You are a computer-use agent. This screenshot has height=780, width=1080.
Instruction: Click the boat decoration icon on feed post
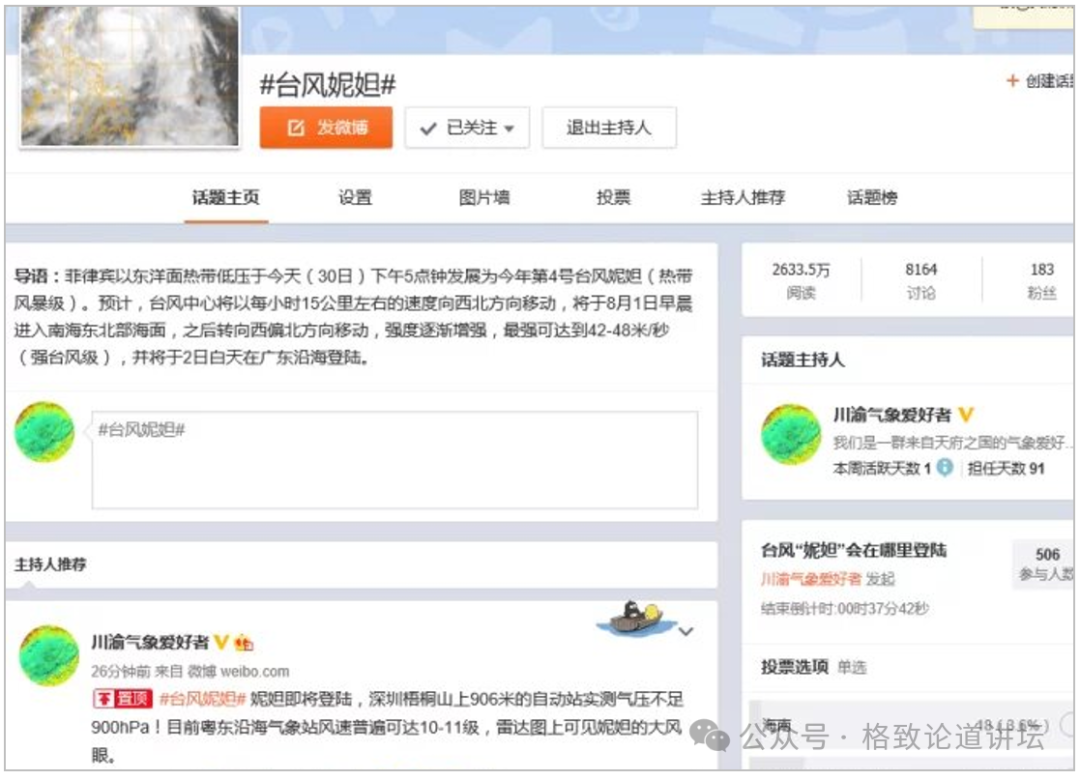pos(635,618)
